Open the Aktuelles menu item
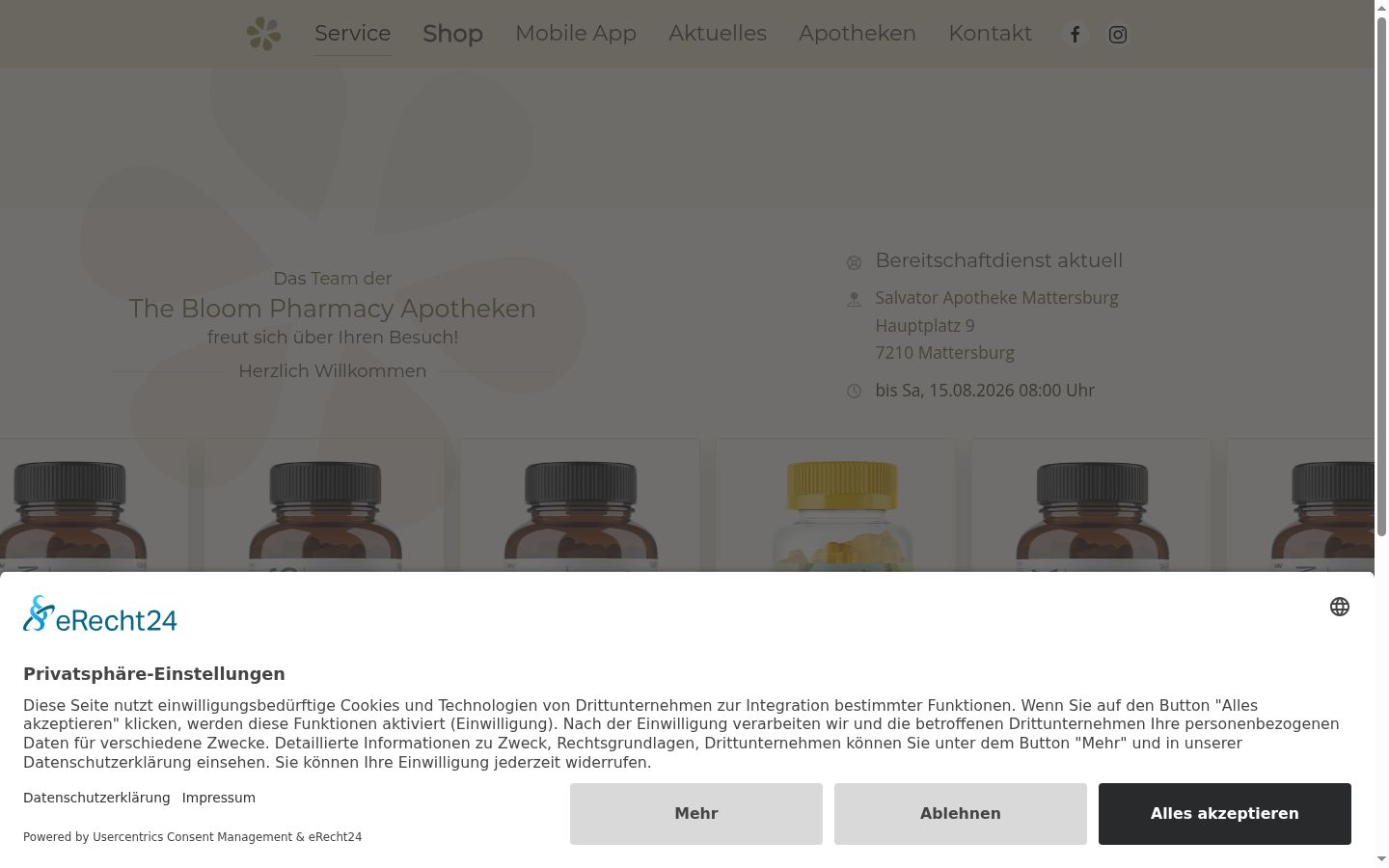This screenshot has width=1389, height=868. 718,34
